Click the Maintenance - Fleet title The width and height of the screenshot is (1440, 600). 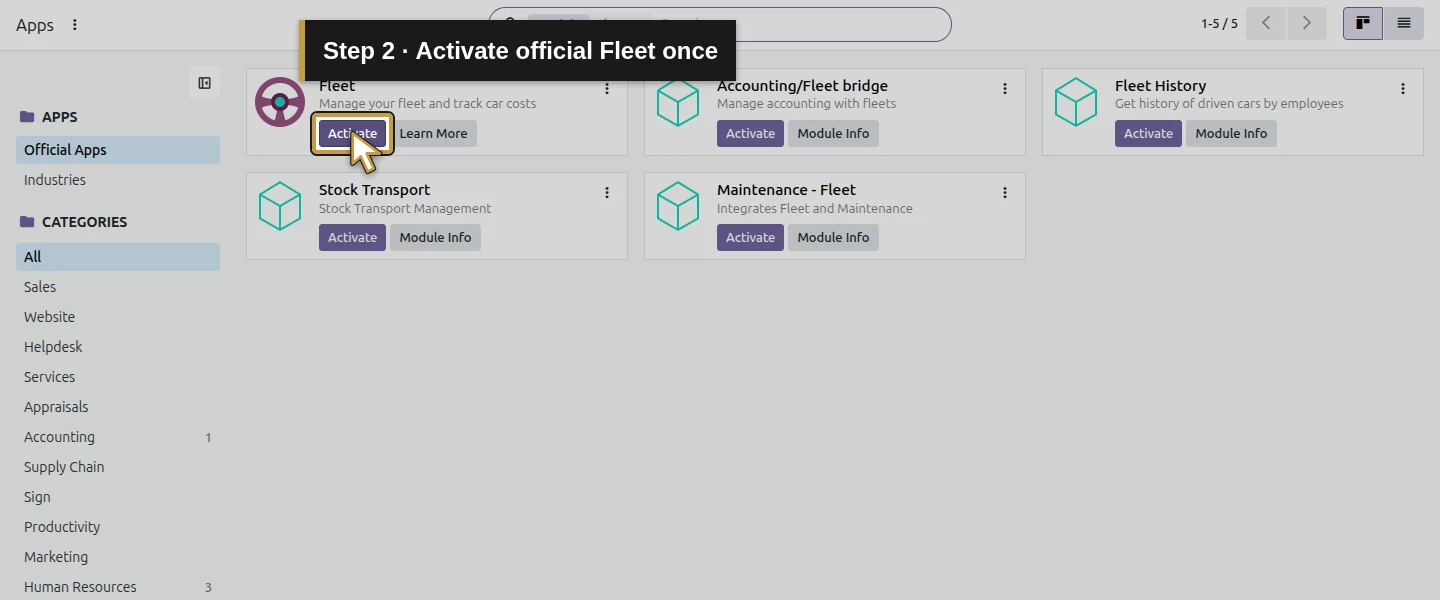coord(786,190)
